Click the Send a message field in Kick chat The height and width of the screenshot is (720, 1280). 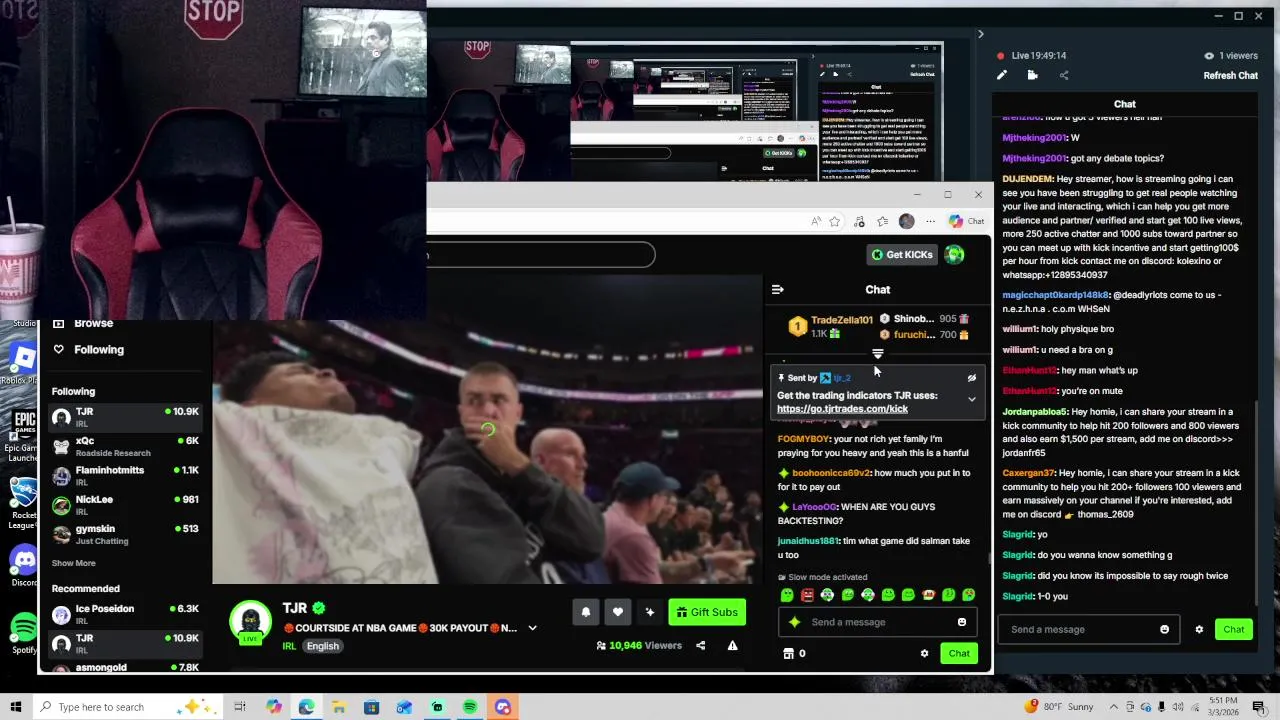pyautogui.click(x=878, y=622)
